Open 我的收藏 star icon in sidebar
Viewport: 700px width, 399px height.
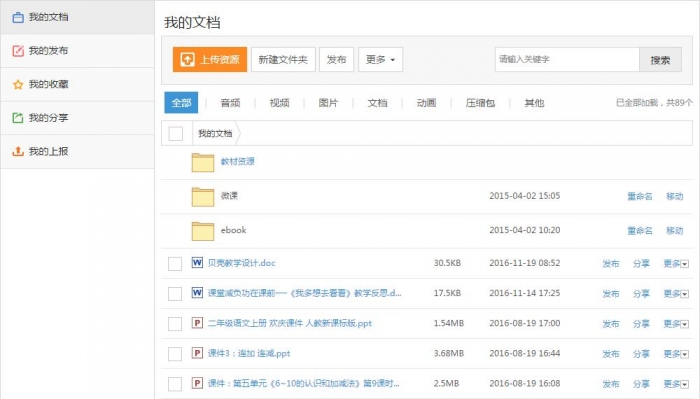click(18, 84)
